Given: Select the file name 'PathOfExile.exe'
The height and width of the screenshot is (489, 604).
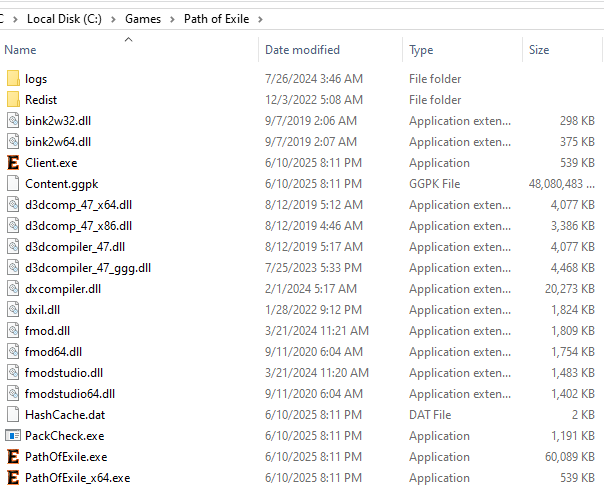Looking at the screenshot, I should tap(66, 457).
